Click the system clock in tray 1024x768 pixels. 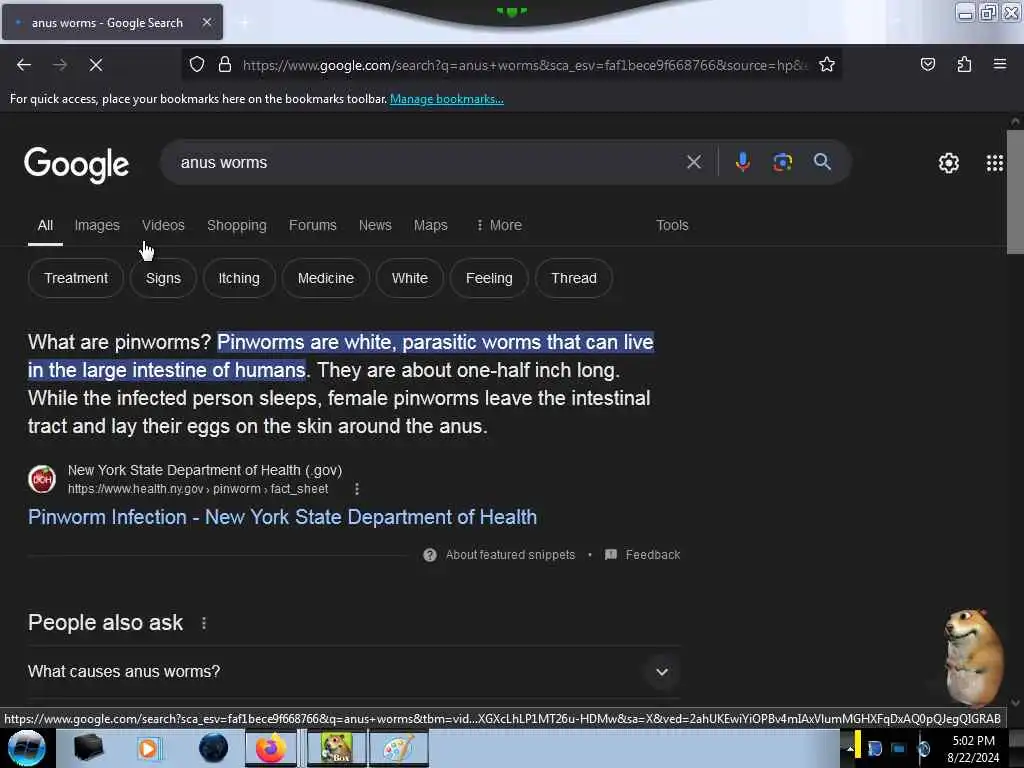click(x=973, y=748)
